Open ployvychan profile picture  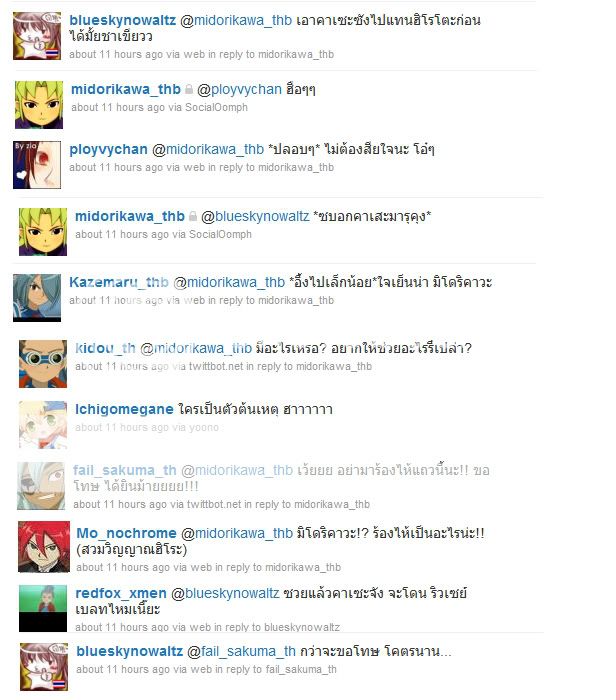click(37, 165)
